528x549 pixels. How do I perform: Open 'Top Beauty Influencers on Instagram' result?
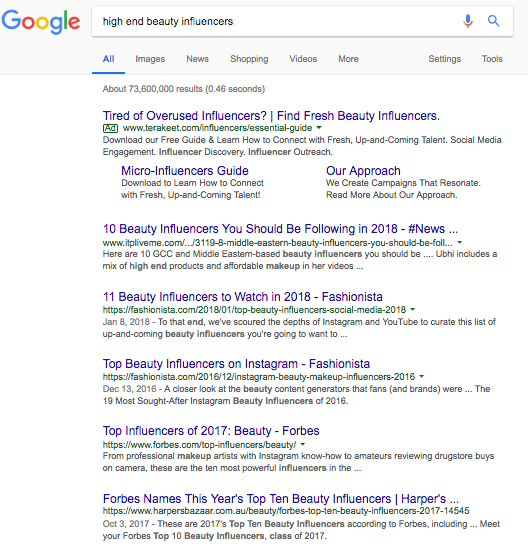[236, 364]
